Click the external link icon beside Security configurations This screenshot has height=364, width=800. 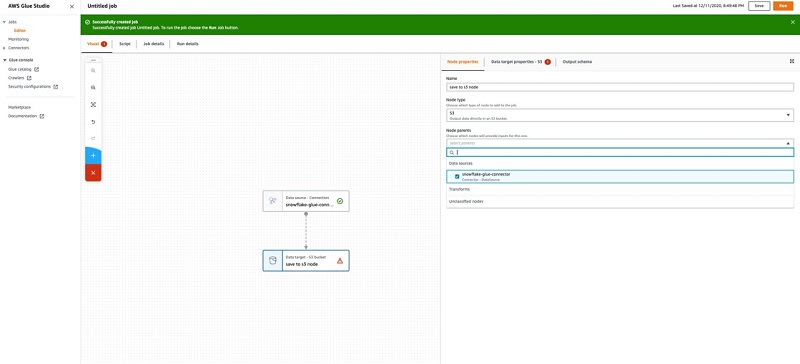56,87
